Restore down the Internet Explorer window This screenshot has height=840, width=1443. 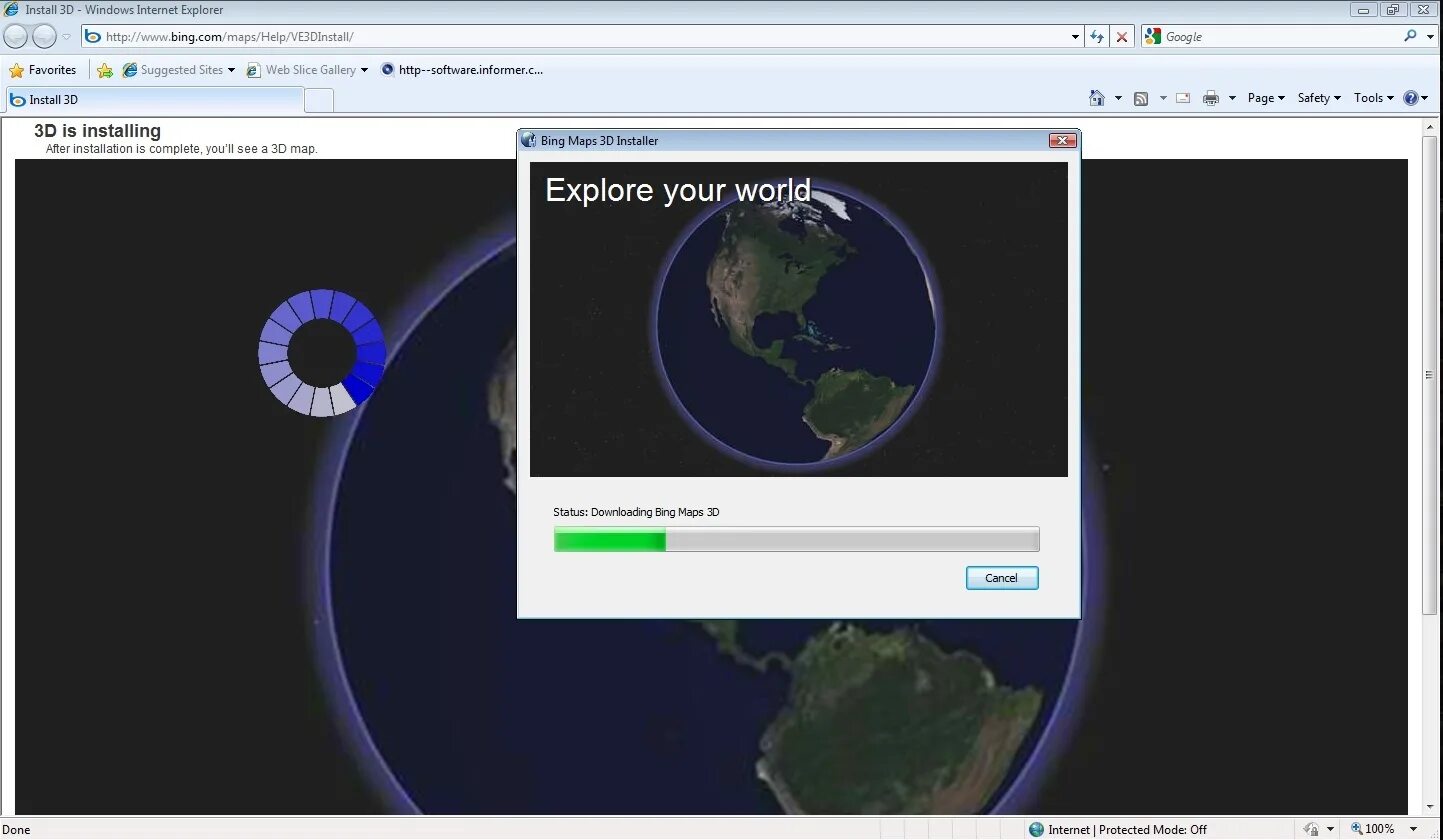coord(1393,10)
